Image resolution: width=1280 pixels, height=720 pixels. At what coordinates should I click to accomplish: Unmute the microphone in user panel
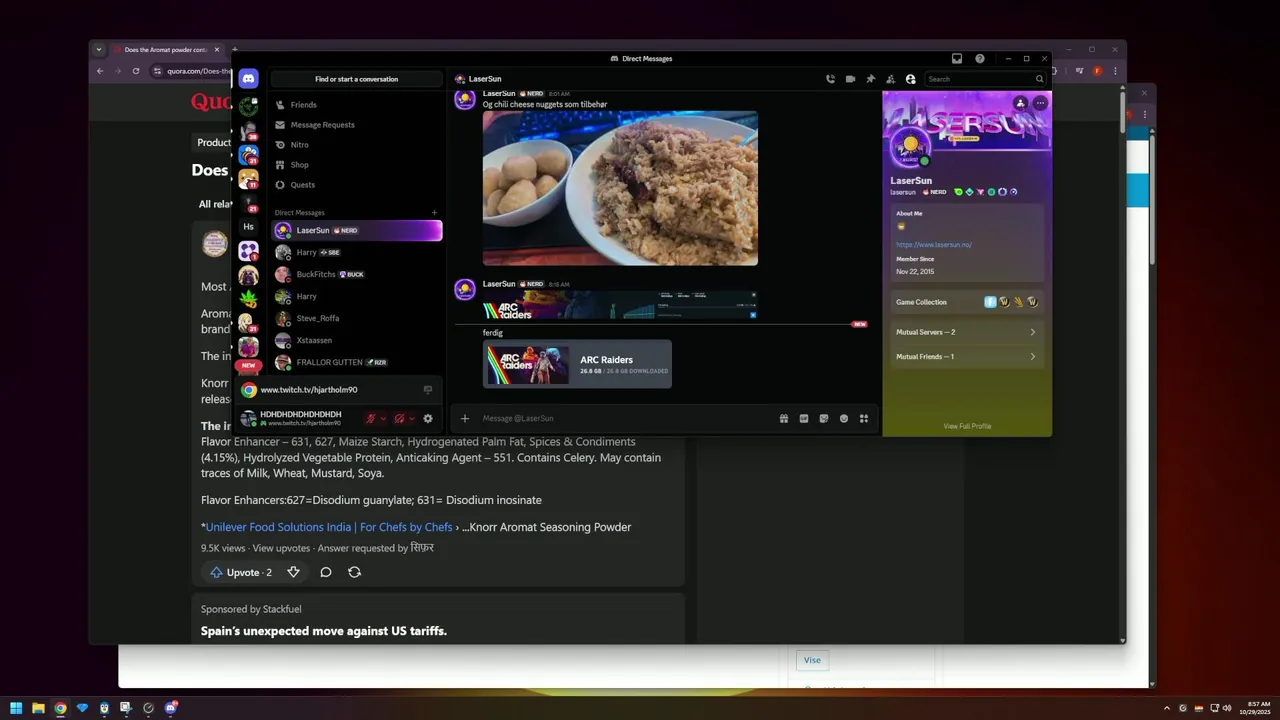pyautogui.click(x=371, y=418)
